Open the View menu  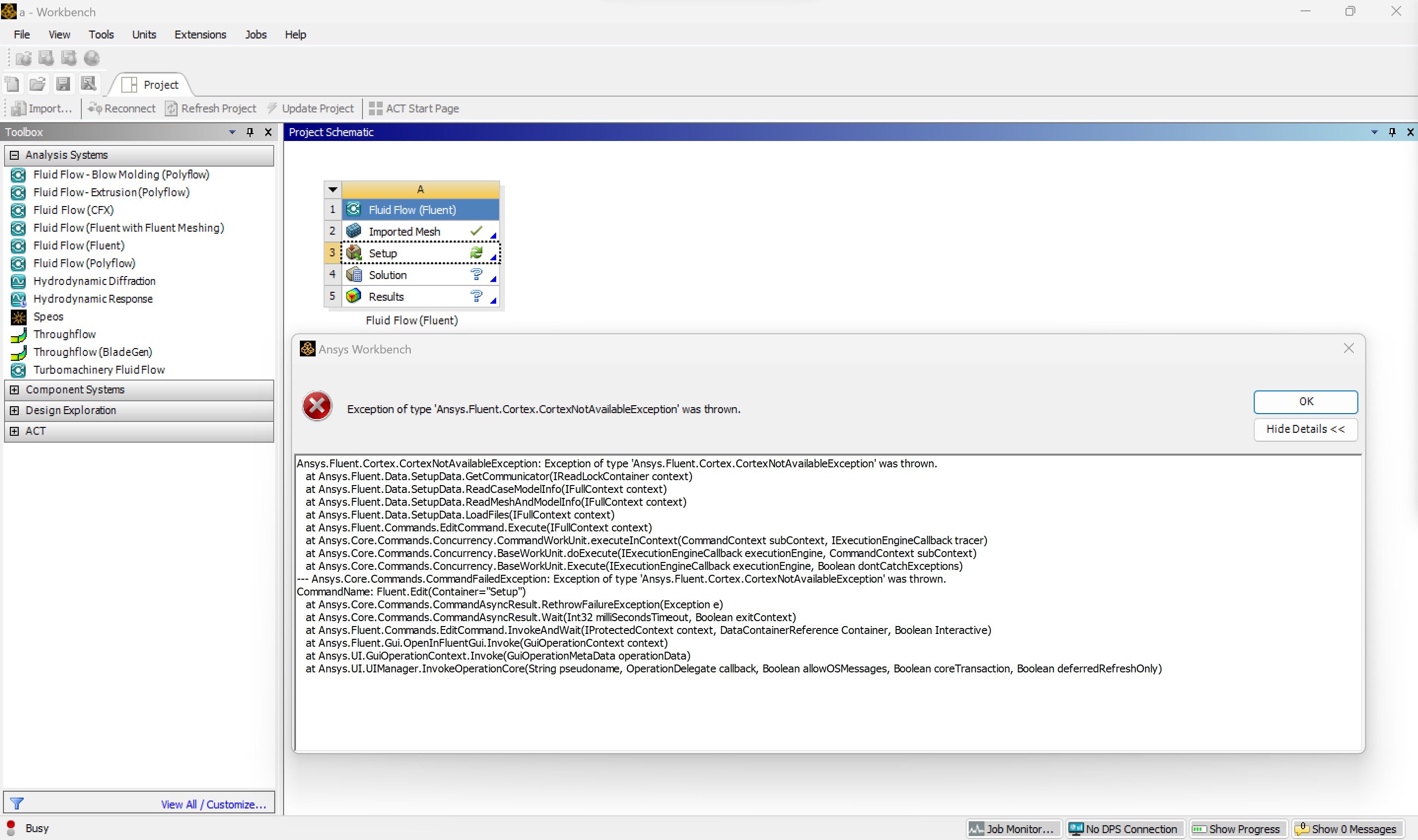60,35
